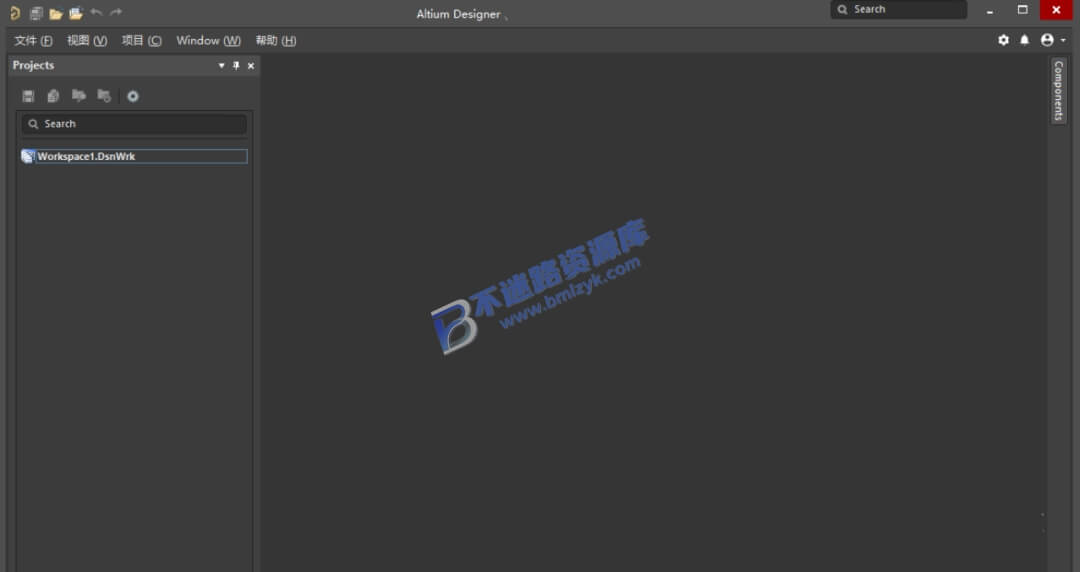Click the Projects panel title
Viewport: 1080px width, 572px height.
[x=33, y=65]
